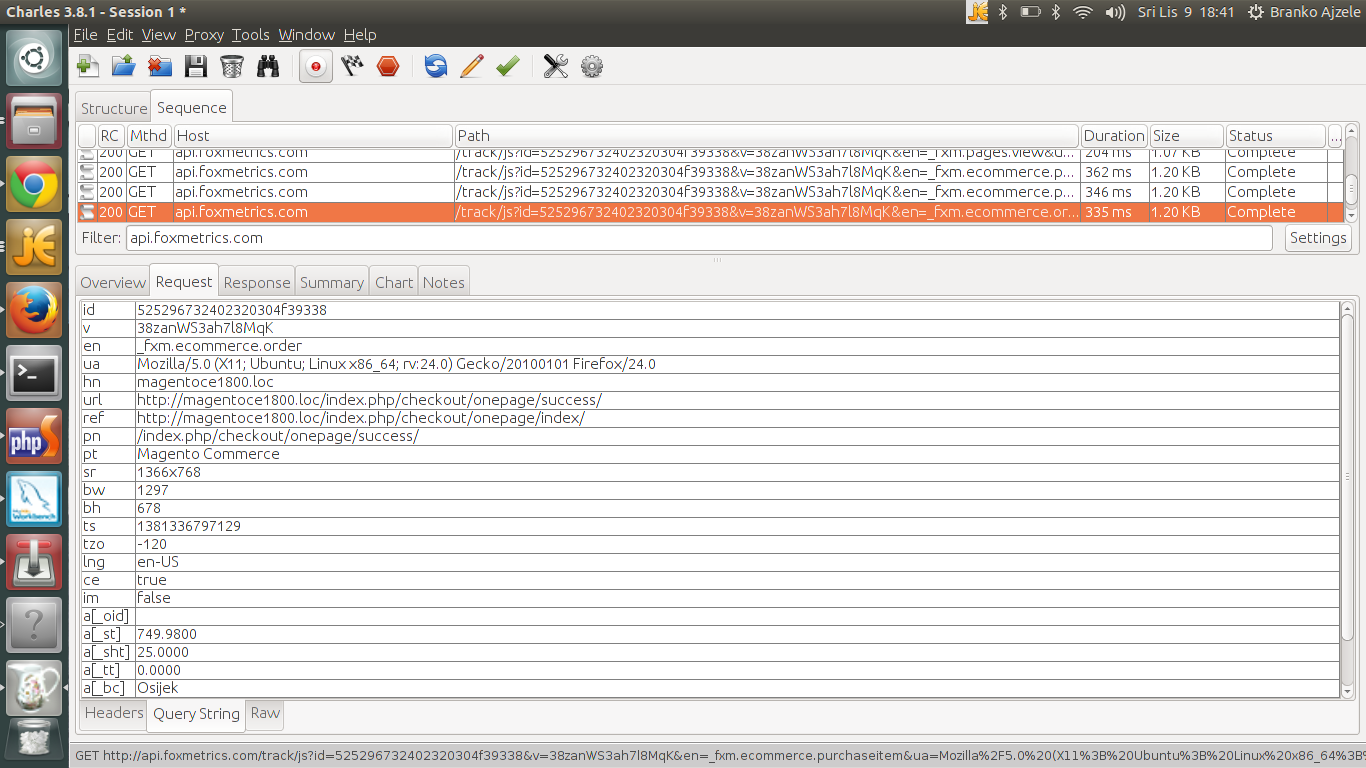Viewport: 1366px width, 768px height.
Task: Select the Request tab
Action: (184, 282)
